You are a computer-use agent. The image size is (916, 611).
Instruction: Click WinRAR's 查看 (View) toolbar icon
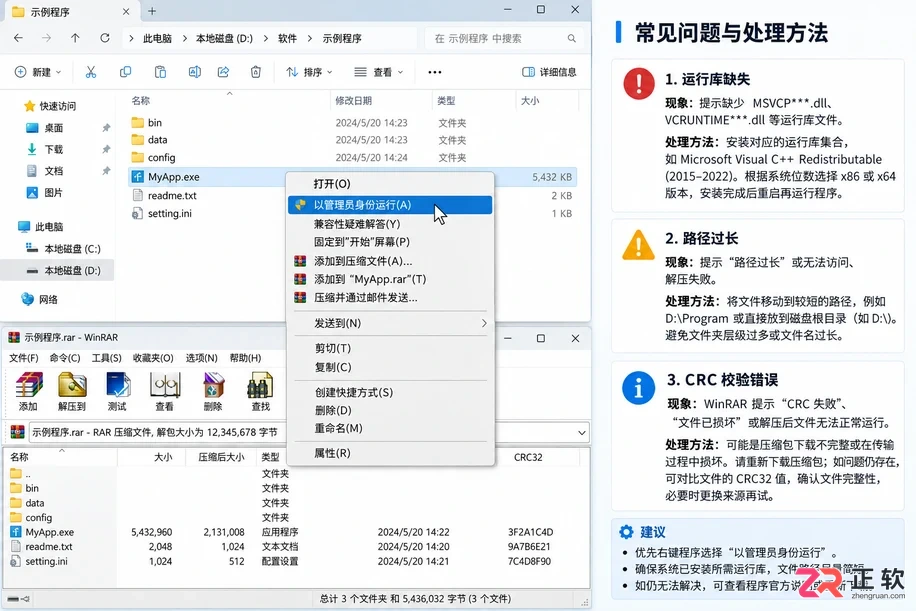164,391
